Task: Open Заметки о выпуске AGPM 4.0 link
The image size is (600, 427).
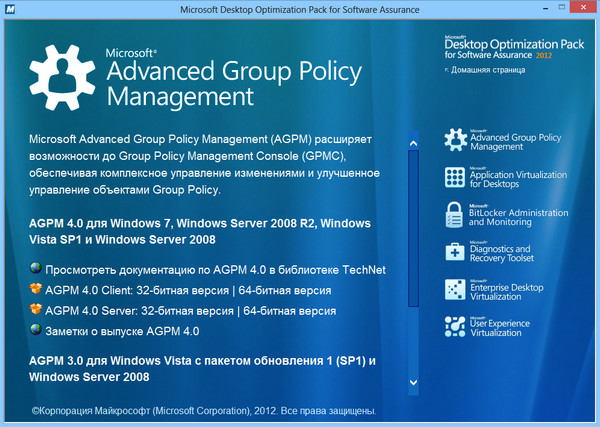Action: [123, 331]
